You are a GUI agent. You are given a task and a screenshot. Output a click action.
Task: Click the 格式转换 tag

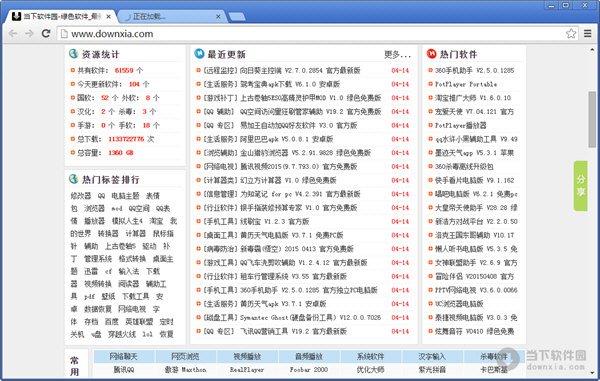point(132,259)
